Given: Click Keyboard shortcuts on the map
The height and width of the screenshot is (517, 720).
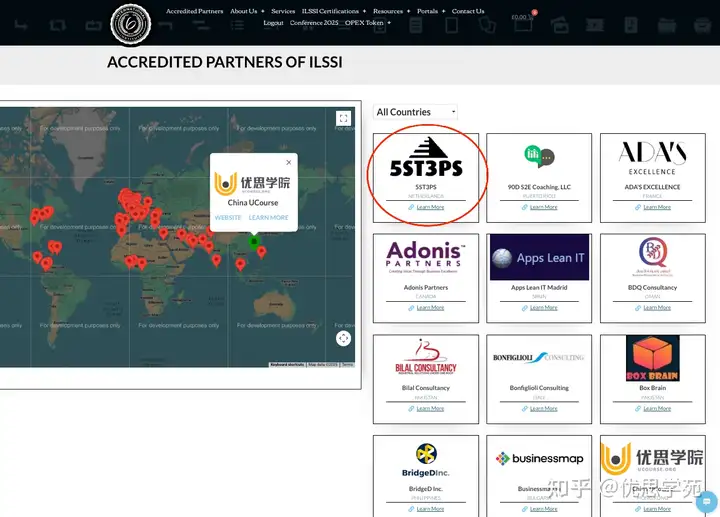Looking at the screenshot, I should pyautogui.click(x=287, y=365).
